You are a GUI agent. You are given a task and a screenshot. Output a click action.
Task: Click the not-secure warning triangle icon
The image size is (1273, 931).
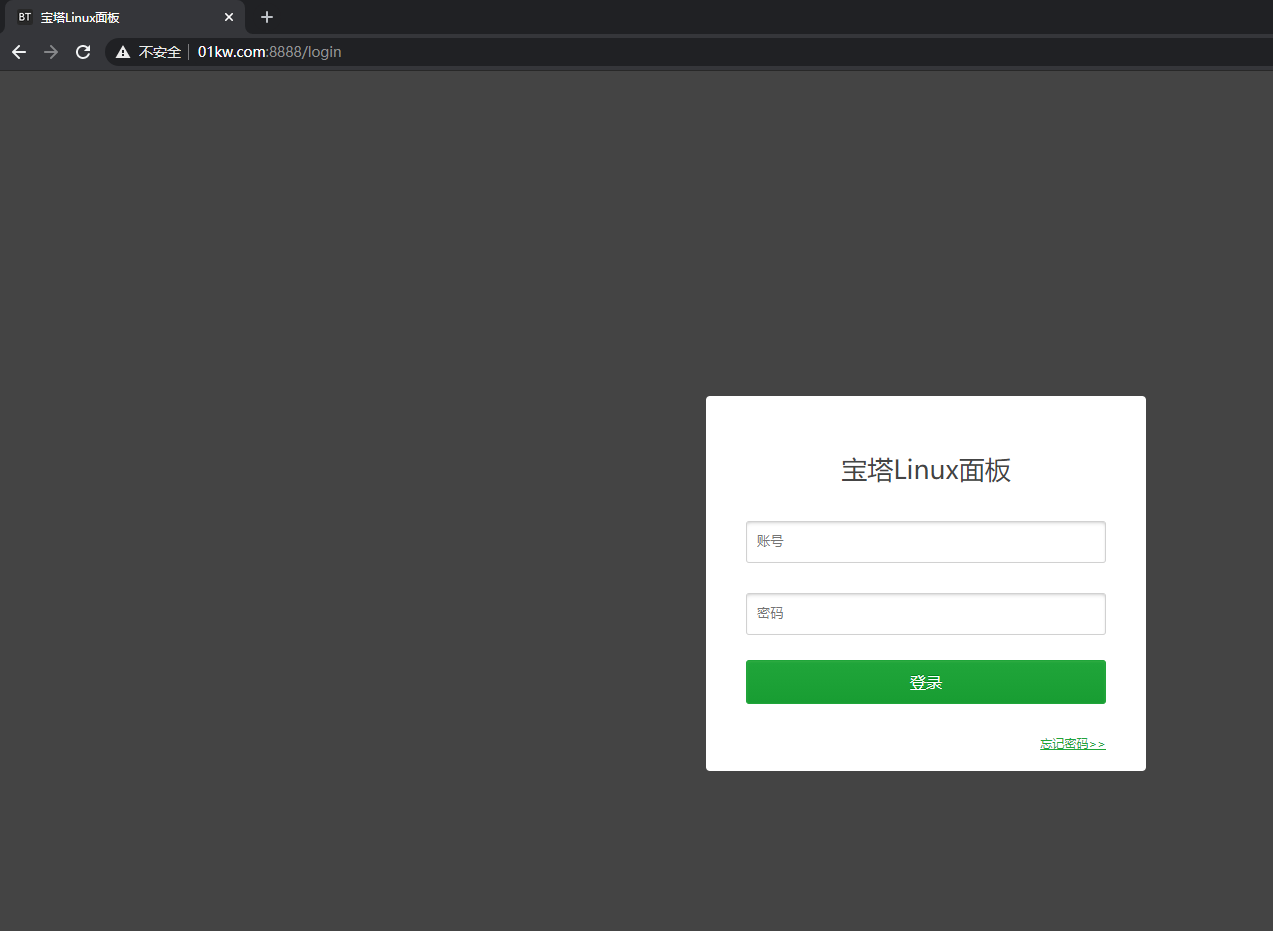pos(123,52)
